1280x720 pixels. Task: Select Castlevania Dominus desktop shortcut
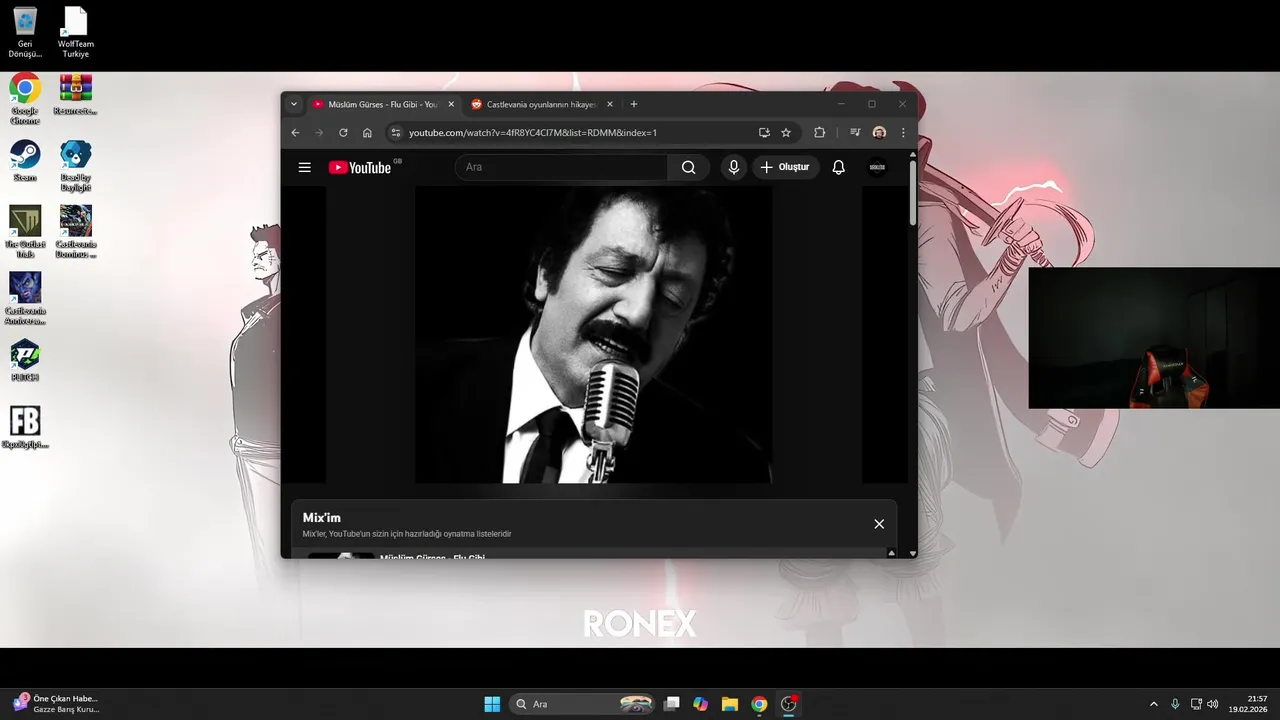coord(75,232)
